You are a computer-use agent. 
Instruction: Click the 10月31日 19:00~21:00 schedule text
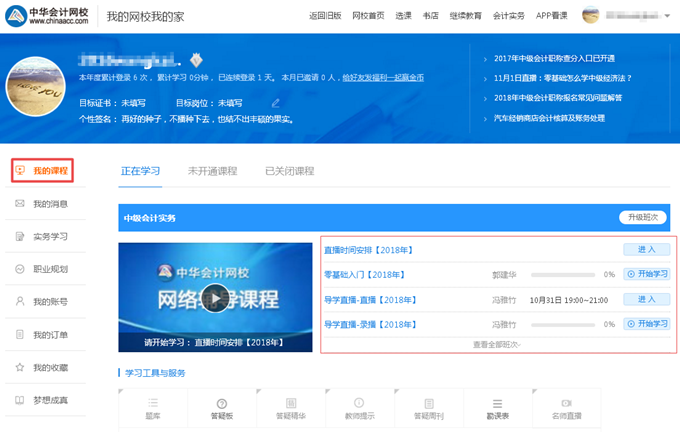point(569,300)
